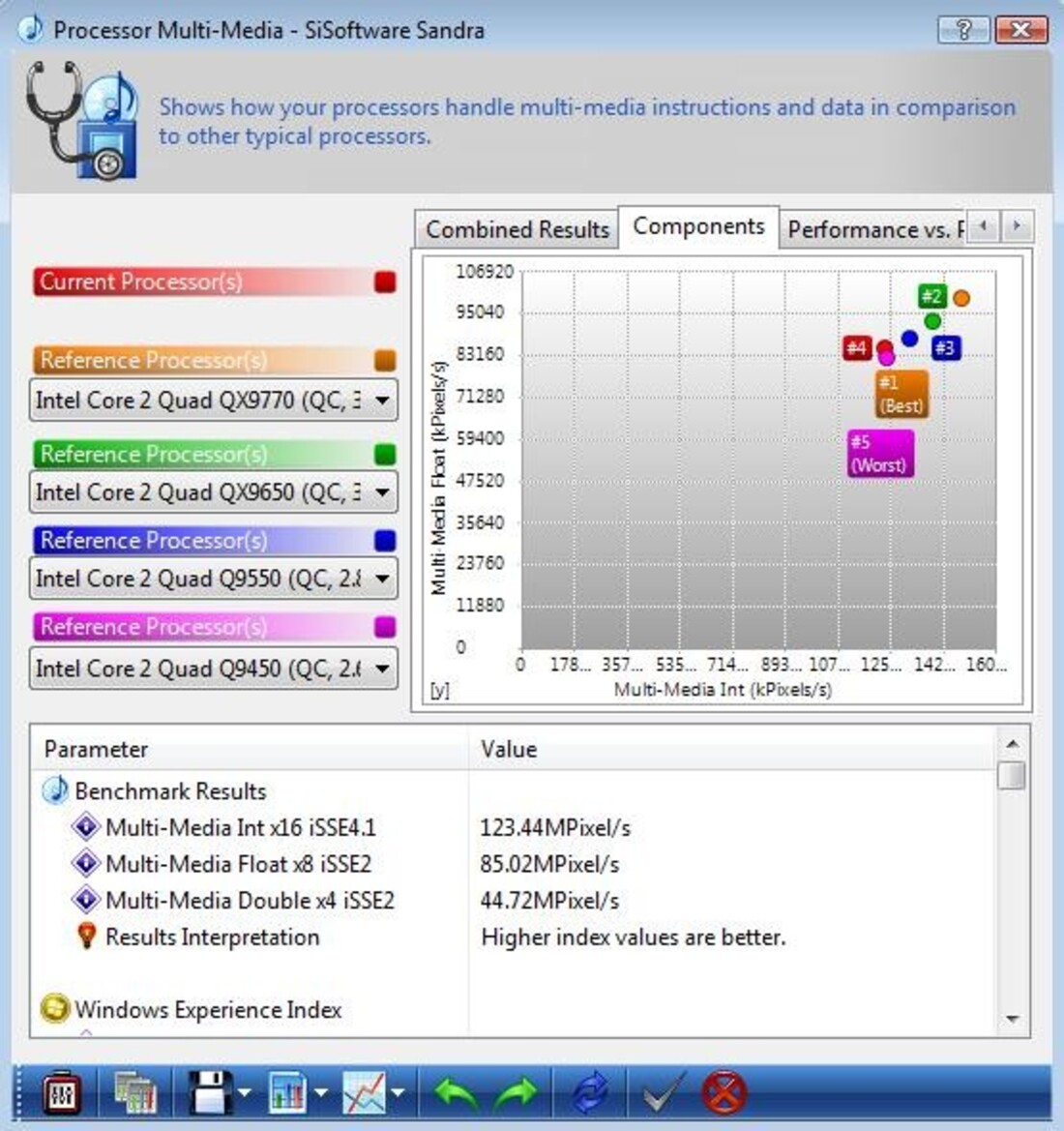Viewport: 1064px width, 1131px height.
Task: Click diamond icon beside Multi-Media Float x8
Action: tap(86, 863)
